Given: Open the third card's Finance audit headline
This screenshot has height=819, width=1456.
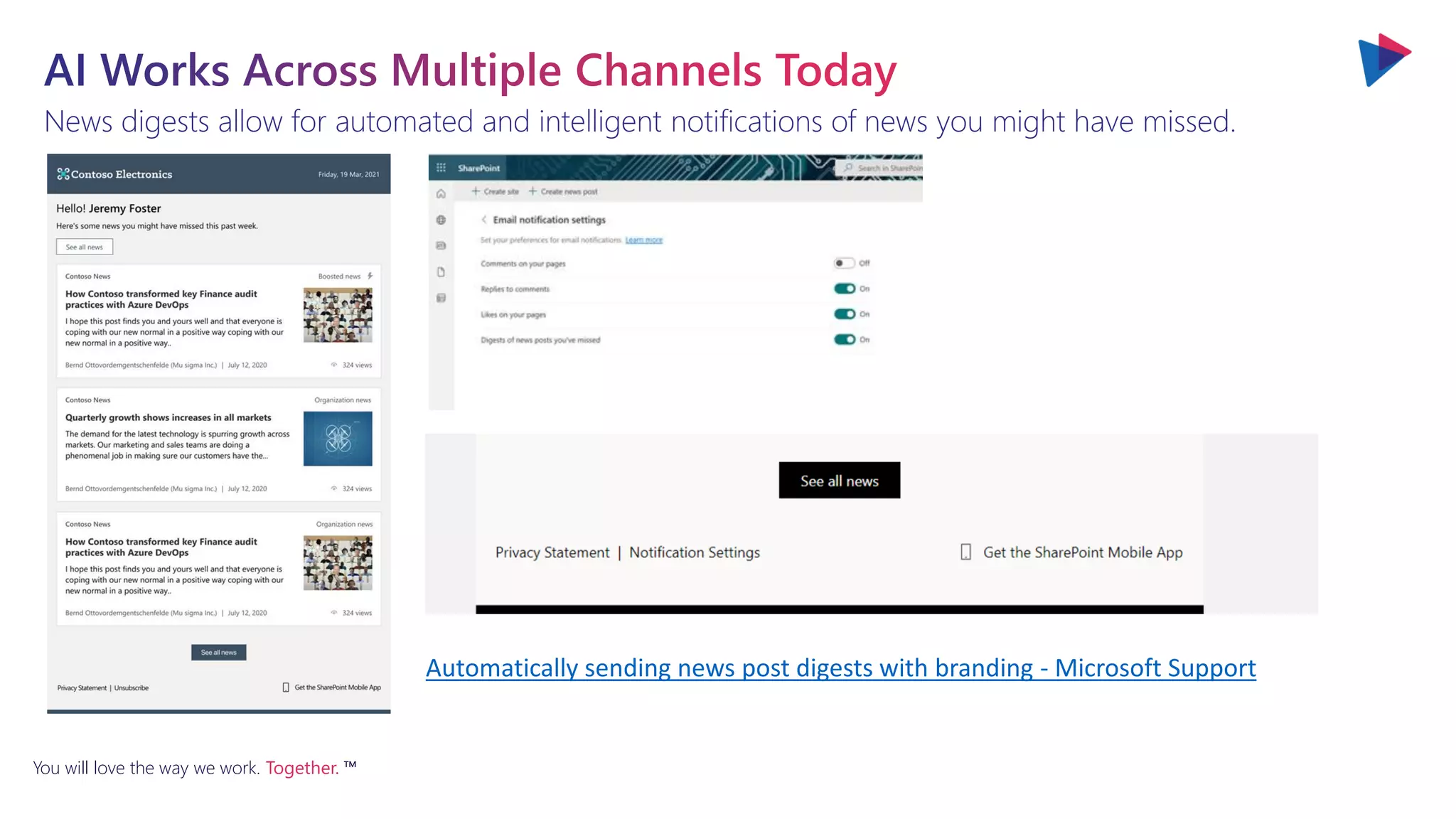Looking at the screenshot, I should [161, 547].
